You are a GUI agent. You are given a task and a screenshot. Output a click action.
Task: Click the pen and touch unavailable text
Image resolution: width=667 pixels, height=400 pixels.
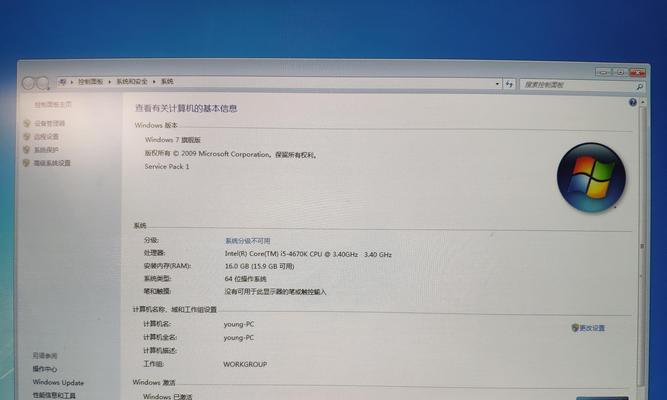(275, 291)
